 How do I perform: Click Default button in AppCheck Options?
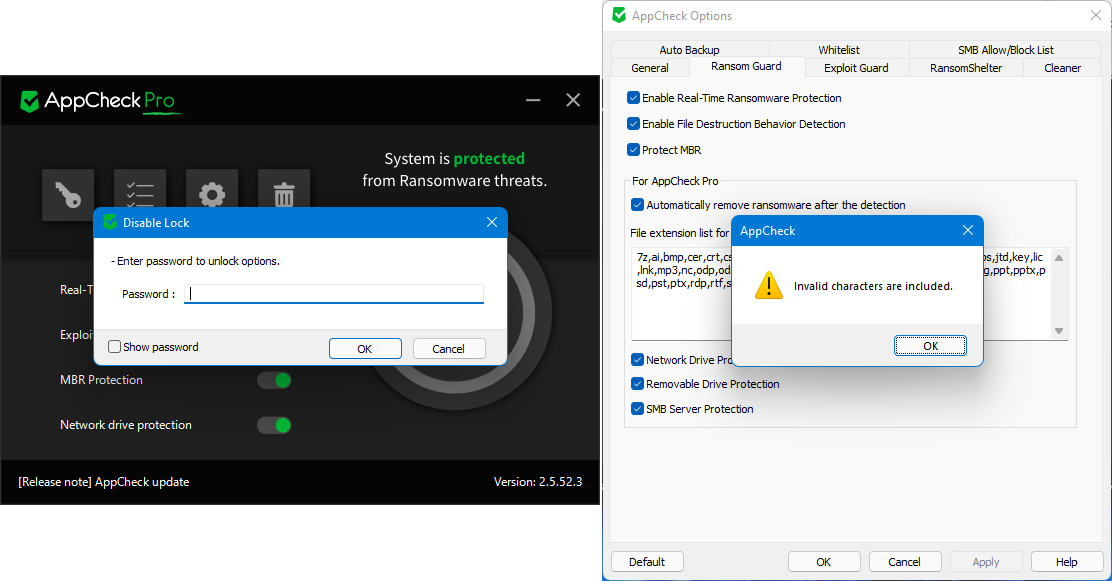[x=647, y=562]
